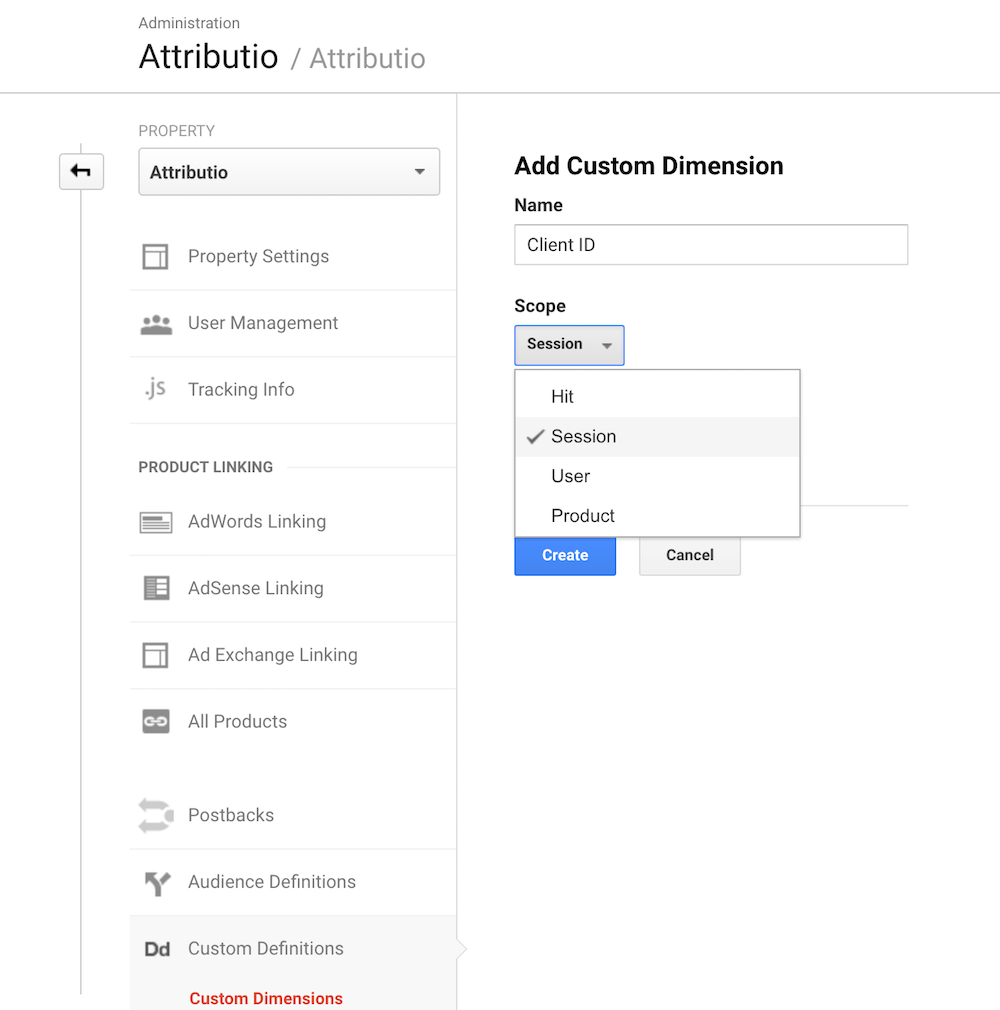Click the back arrow icon
The image size is (1000, 1010).
click(81, 172)
